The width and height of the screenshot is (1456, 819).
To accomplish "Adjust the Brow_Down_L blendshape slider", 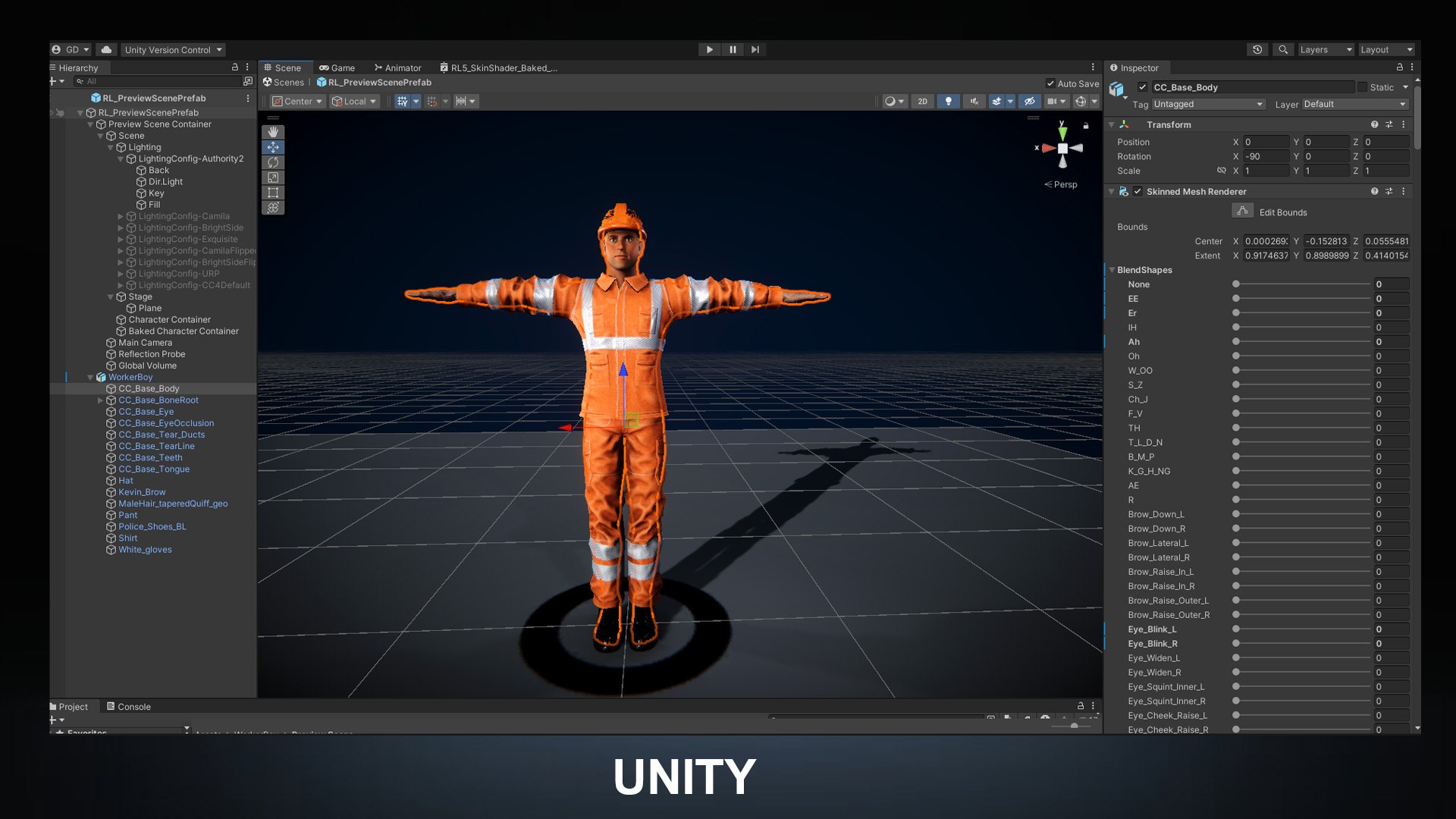I will 1303,514.
